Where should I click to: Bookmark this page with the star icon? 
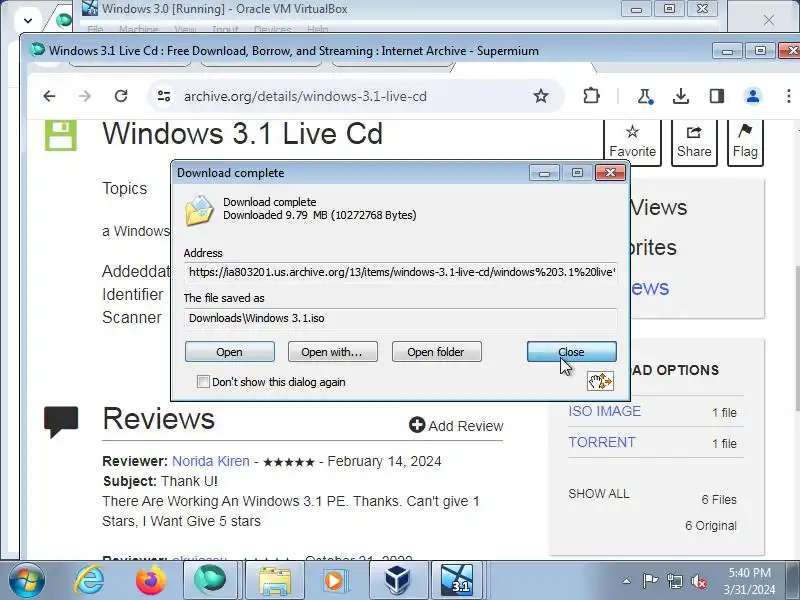coord(541,96)
